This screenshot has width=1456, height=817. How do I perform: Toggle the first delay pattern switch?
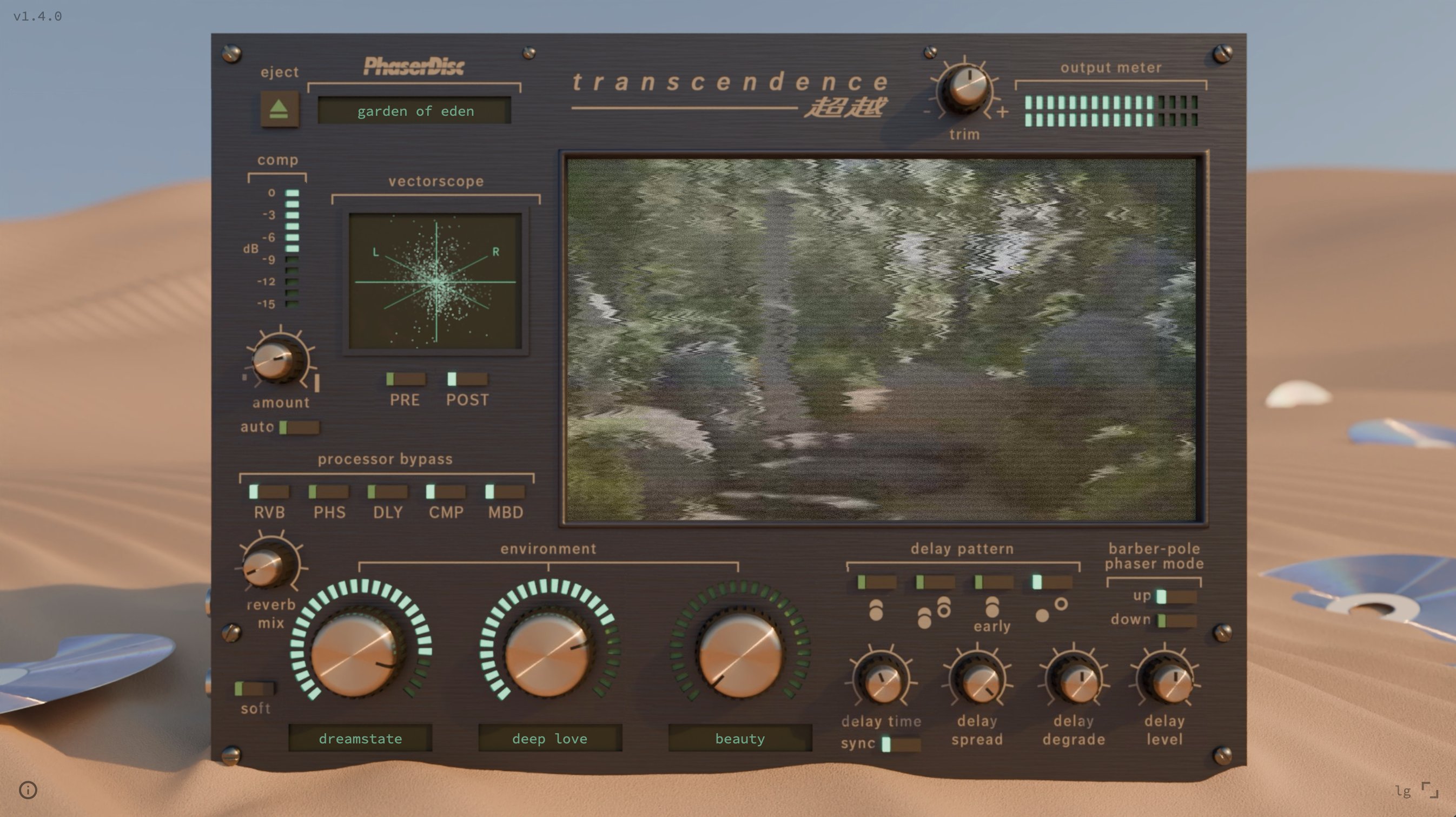tap(877, 582)
